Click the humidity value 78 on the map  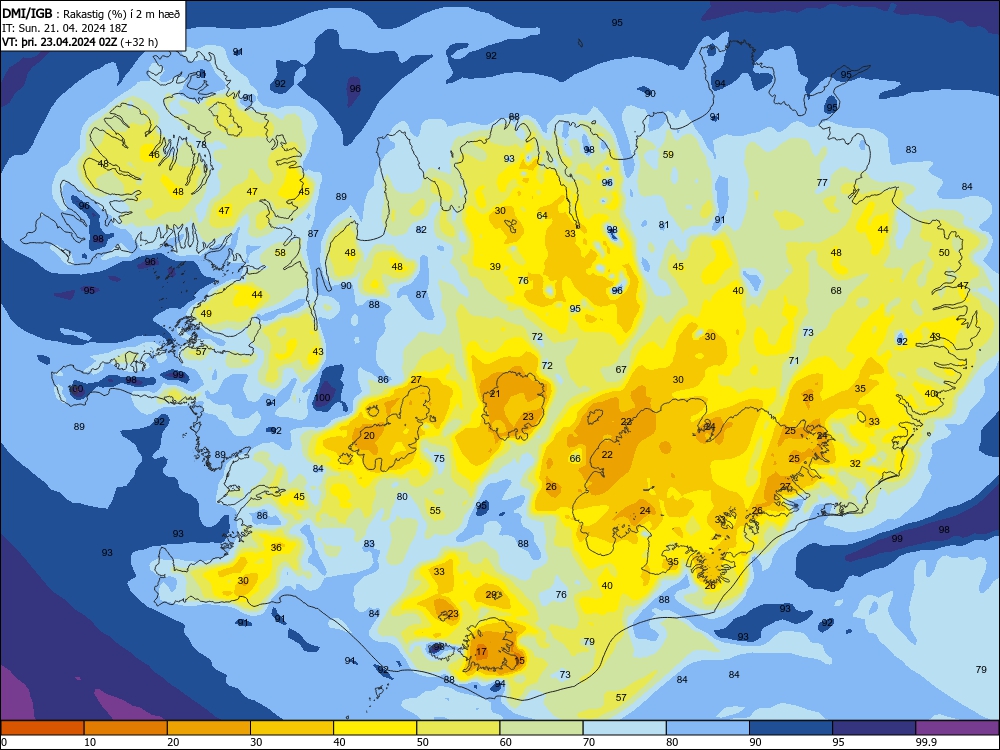point(202,145)
